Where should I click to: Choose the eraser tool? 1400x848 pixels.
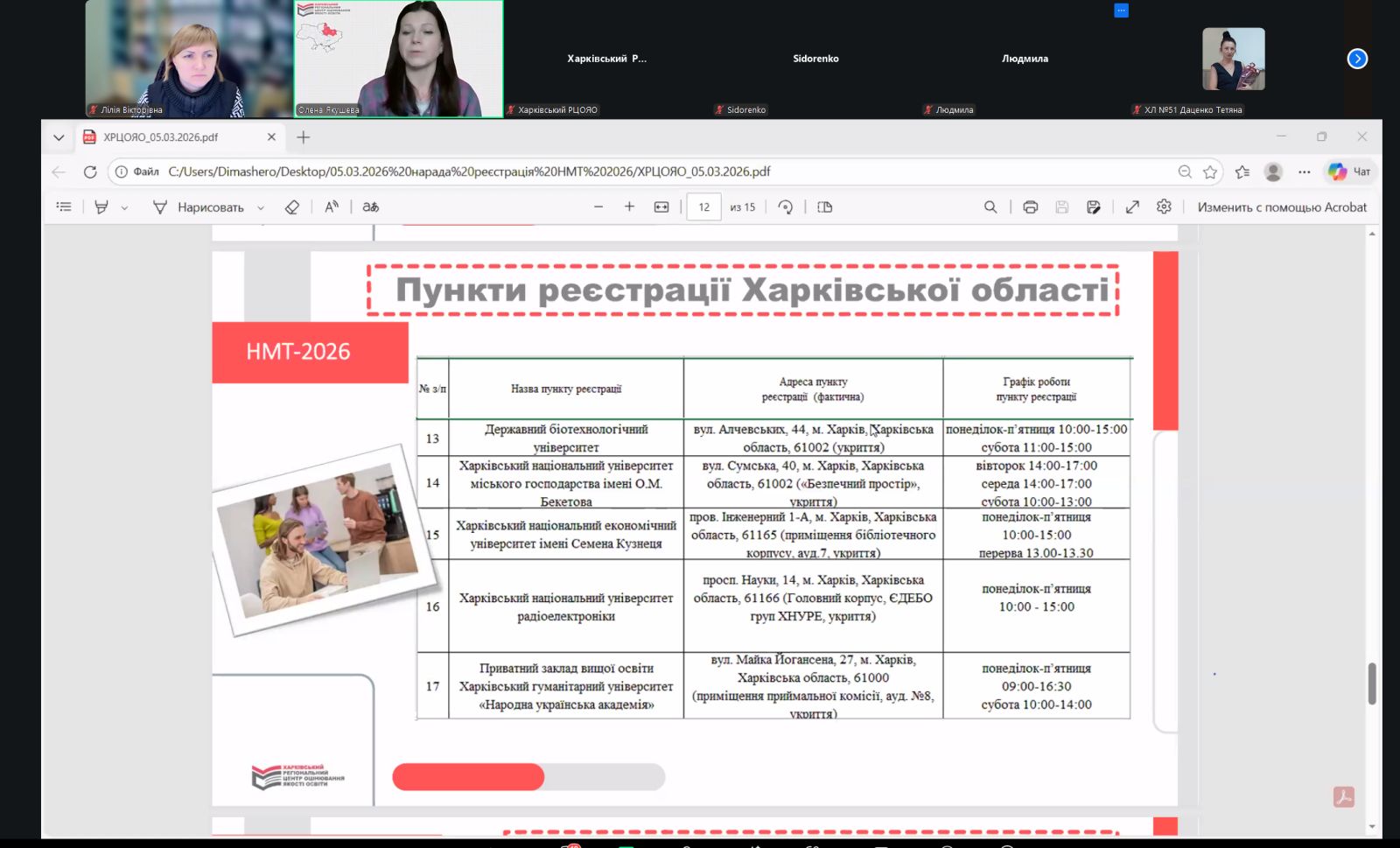(x=292, y=207)
